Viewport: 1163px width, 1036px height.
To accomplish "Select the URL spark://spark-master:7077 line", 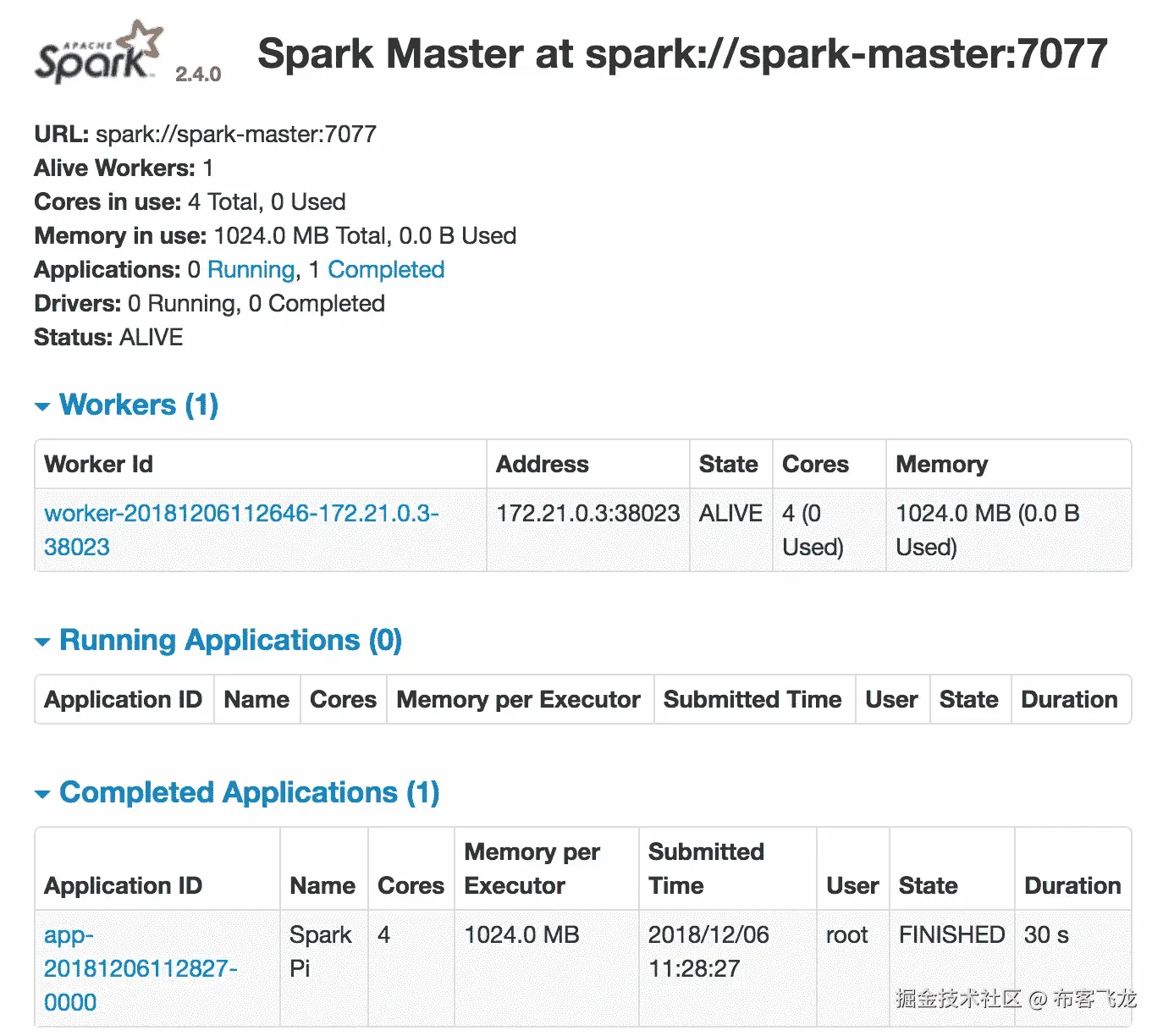I will (205, 134).
